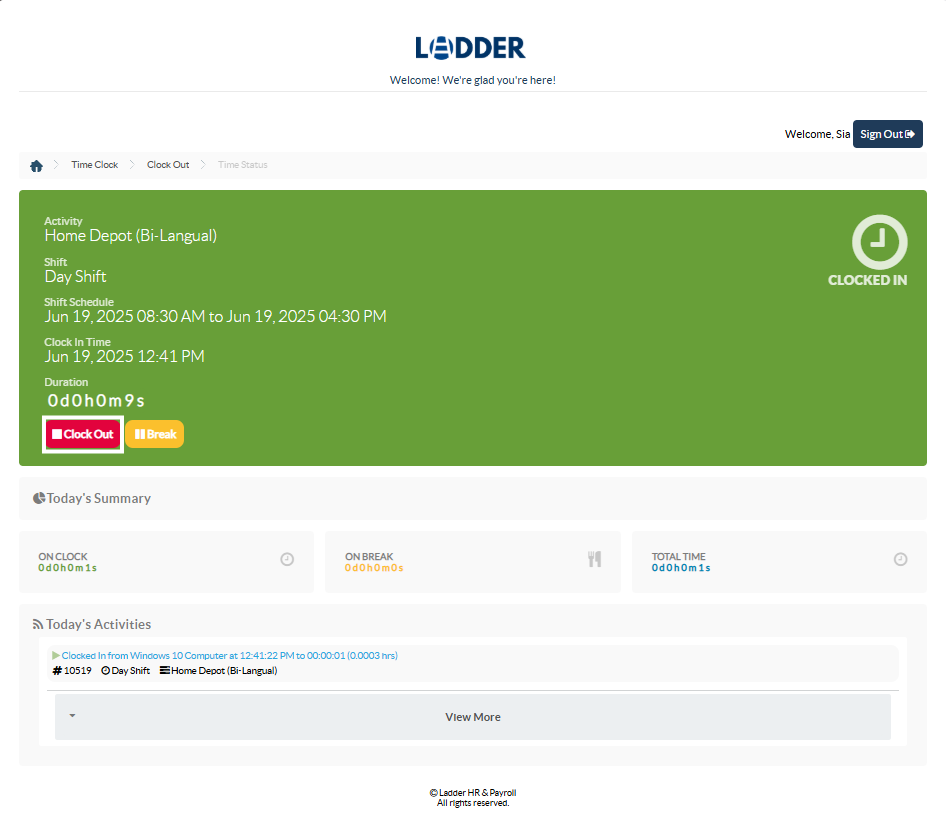Open the Clocked In from Windows 10 Computer entry

tap(229, 655)
